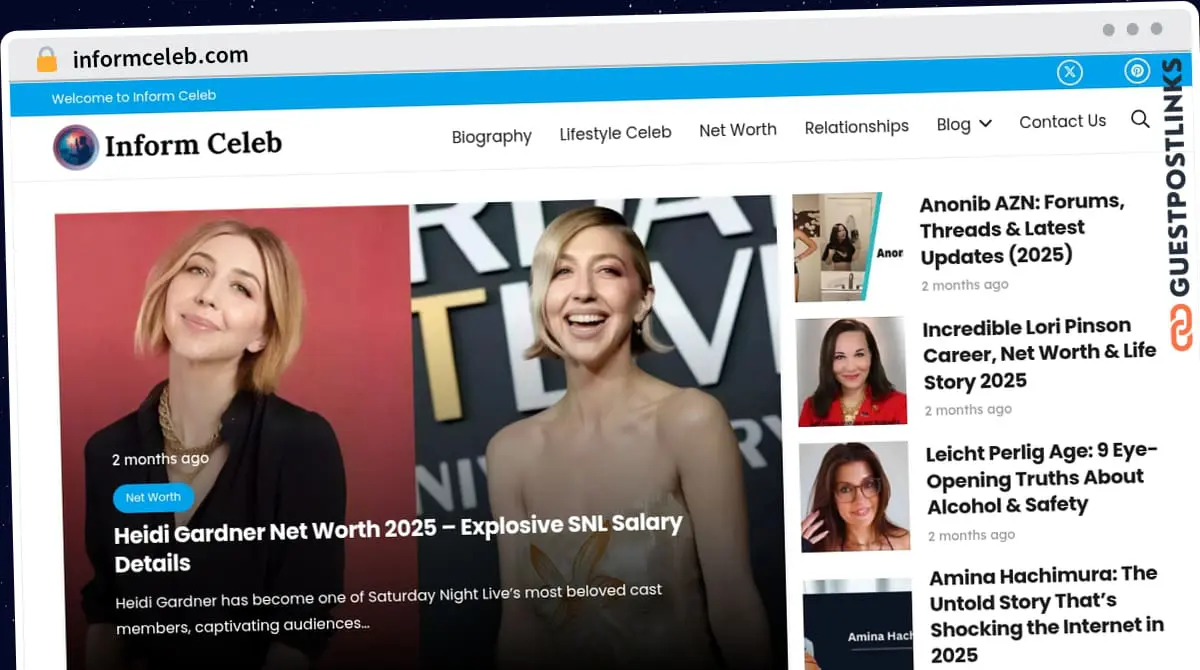Click the informceleb.com address field

click(x=160, y=57)
